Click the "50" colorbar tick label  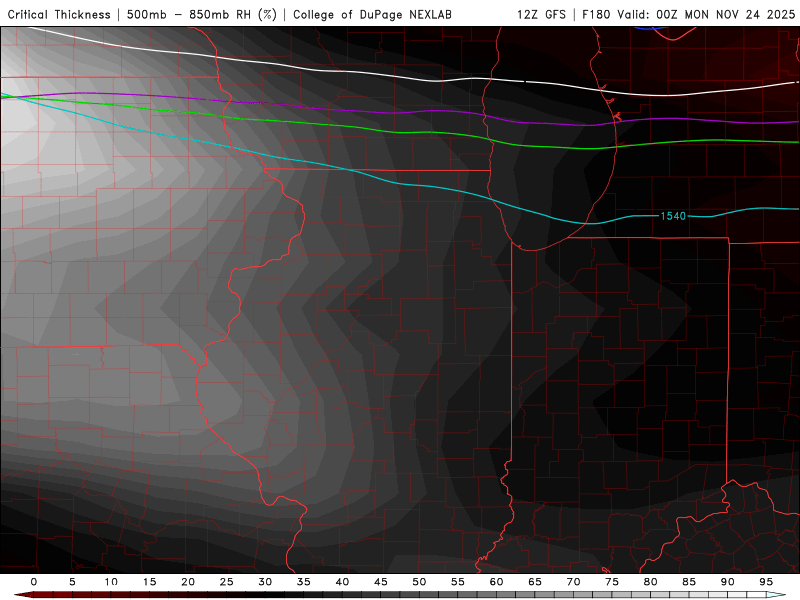tap(419, 582)
